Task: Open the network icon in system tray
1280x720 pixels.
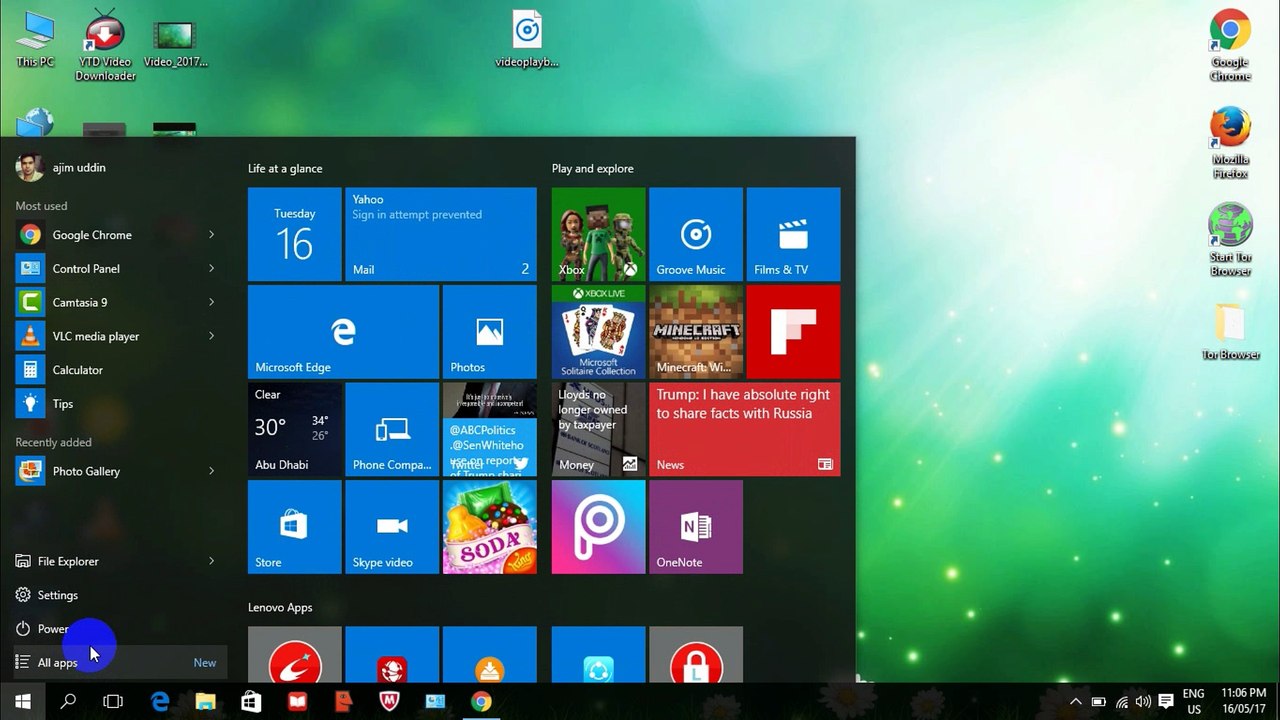Action: (1121, 702)
